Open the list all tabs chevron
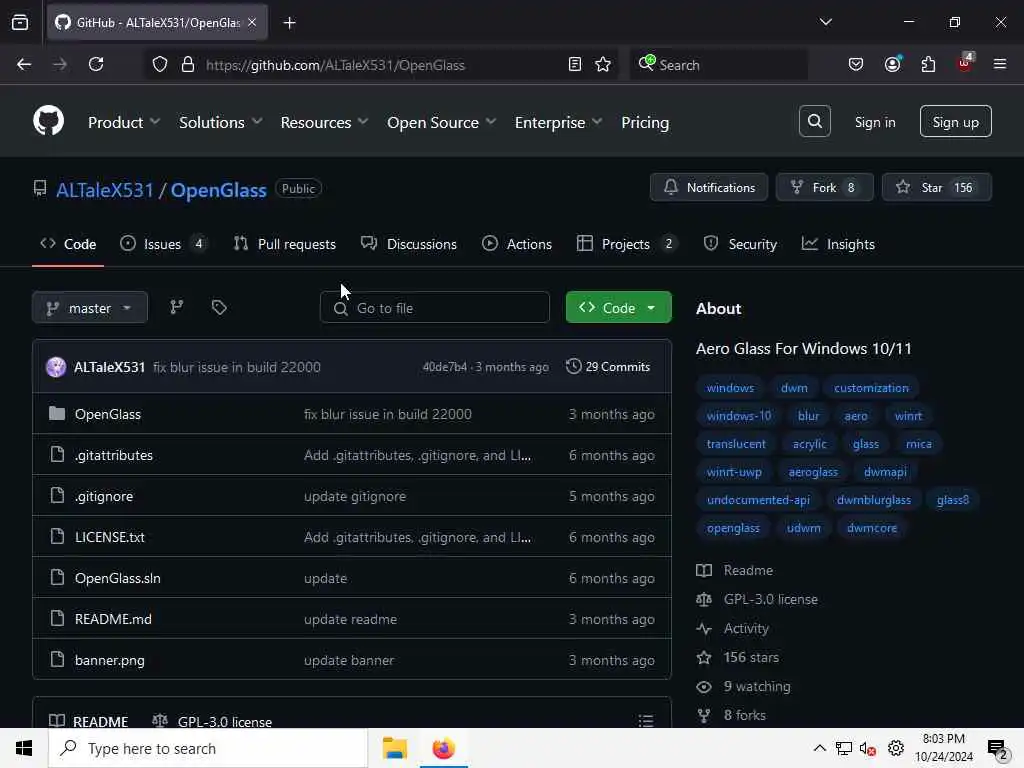This screenshot has width=1024, height=768. [x=825, y=22]
